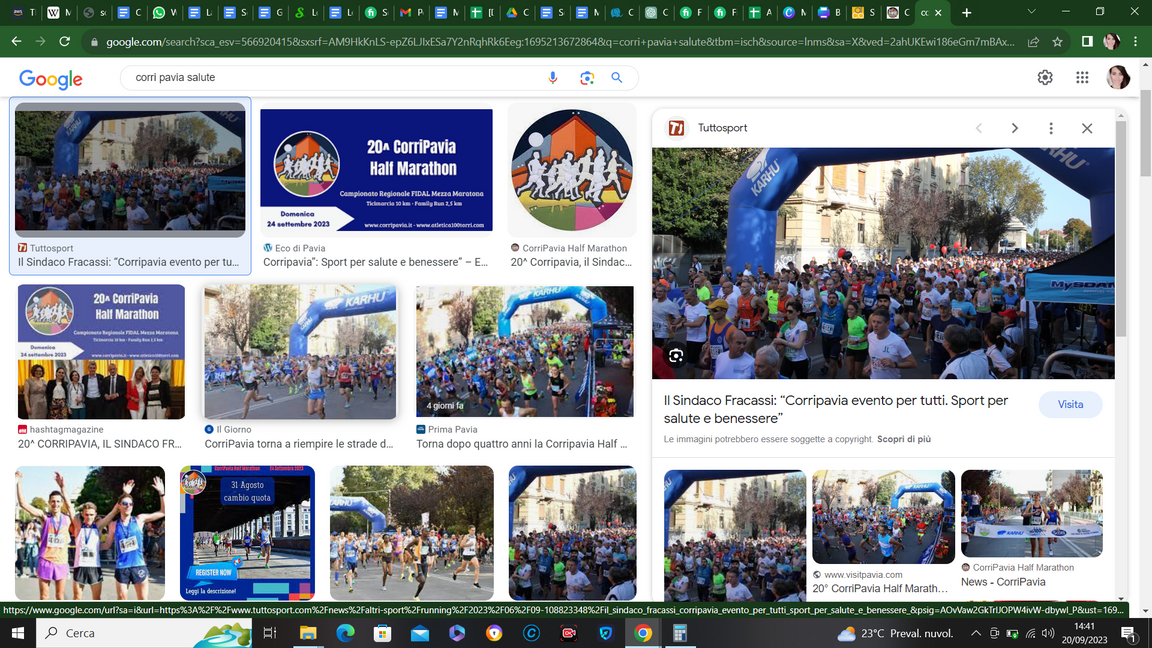Click Lens icon on preview image
1152x648 pixels.
(676, 356)
